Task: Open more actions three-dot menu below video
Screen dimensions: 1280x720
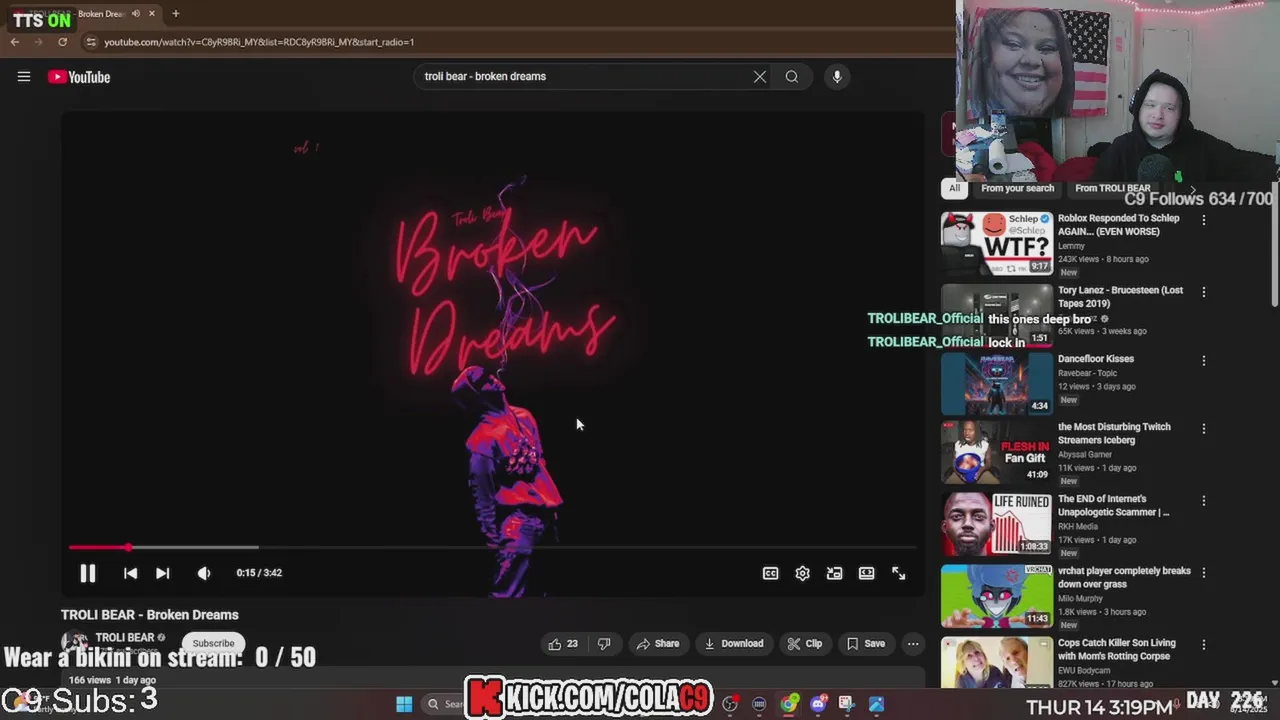Action: pyautogui.click(x=913, y=644)
